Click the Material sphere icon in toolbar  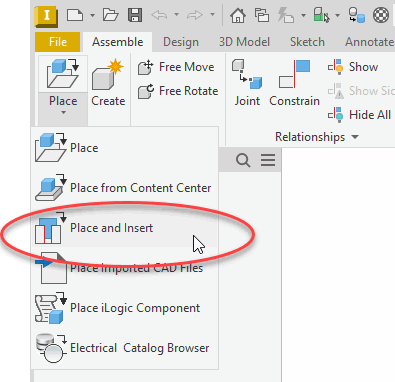pos(356,15)
